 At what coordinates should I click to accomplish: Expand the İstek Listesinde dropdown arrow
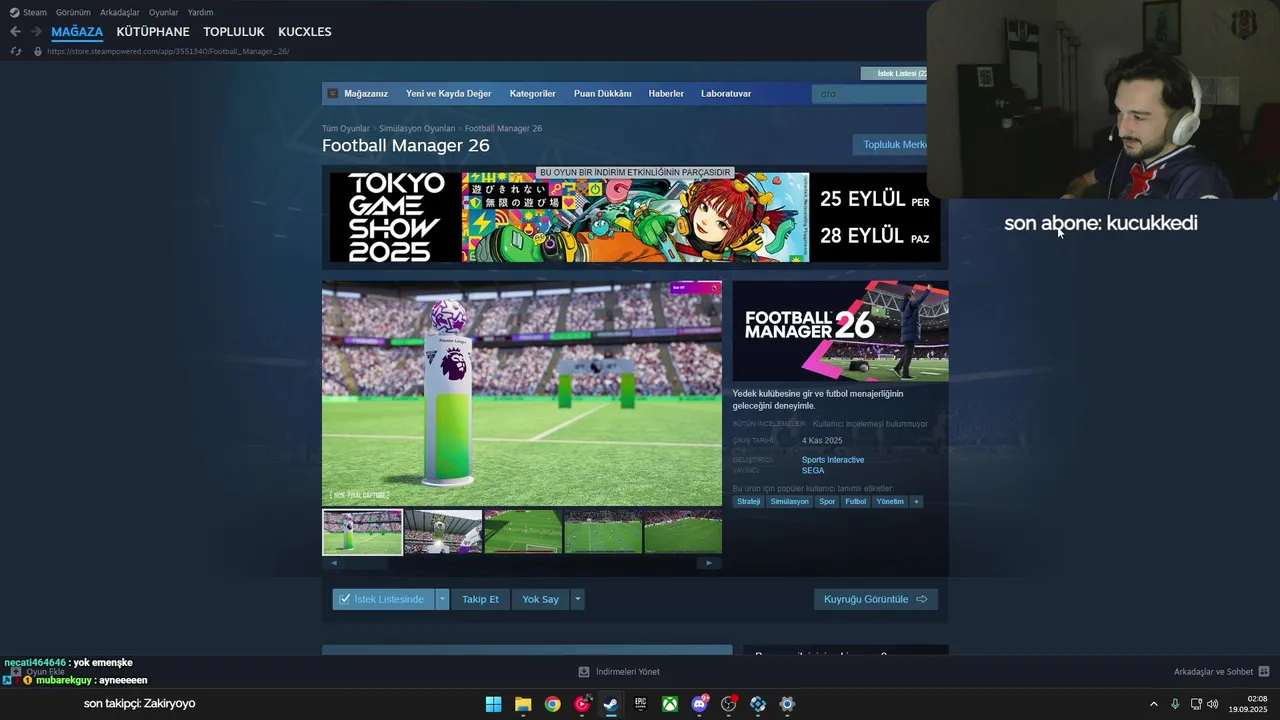tap(442, 599)
